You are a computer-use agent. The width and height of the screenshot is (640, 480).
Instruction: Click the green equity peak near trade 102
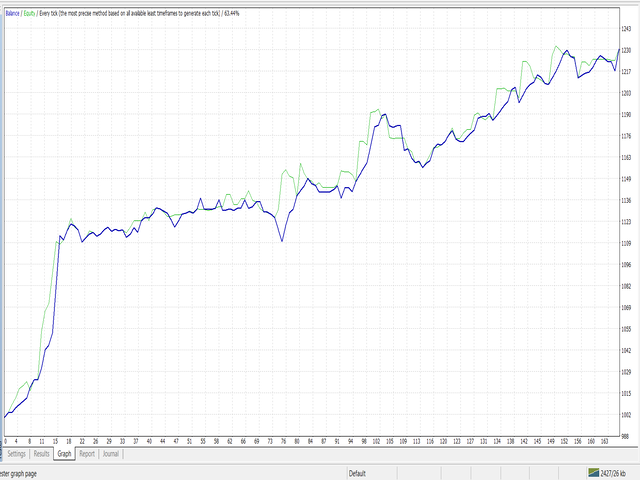(378, 109)
